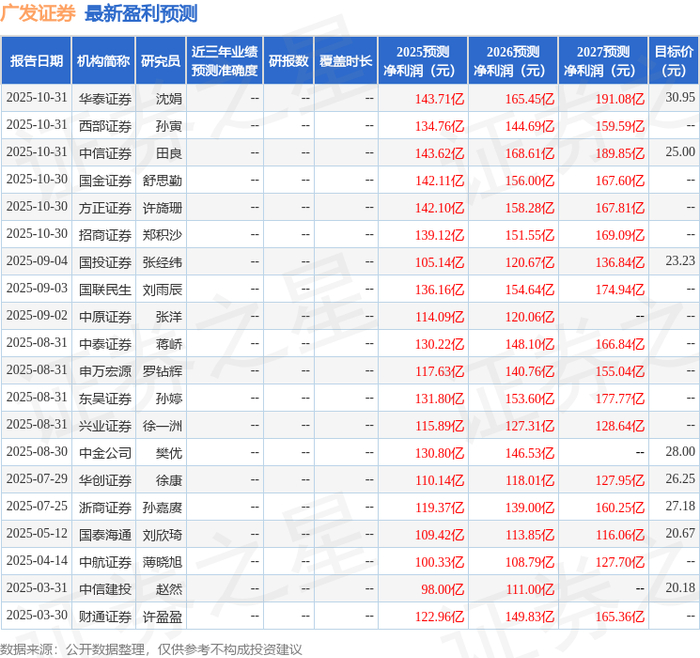
Task: Click the target price 30.95
Action: pos(680,97)
